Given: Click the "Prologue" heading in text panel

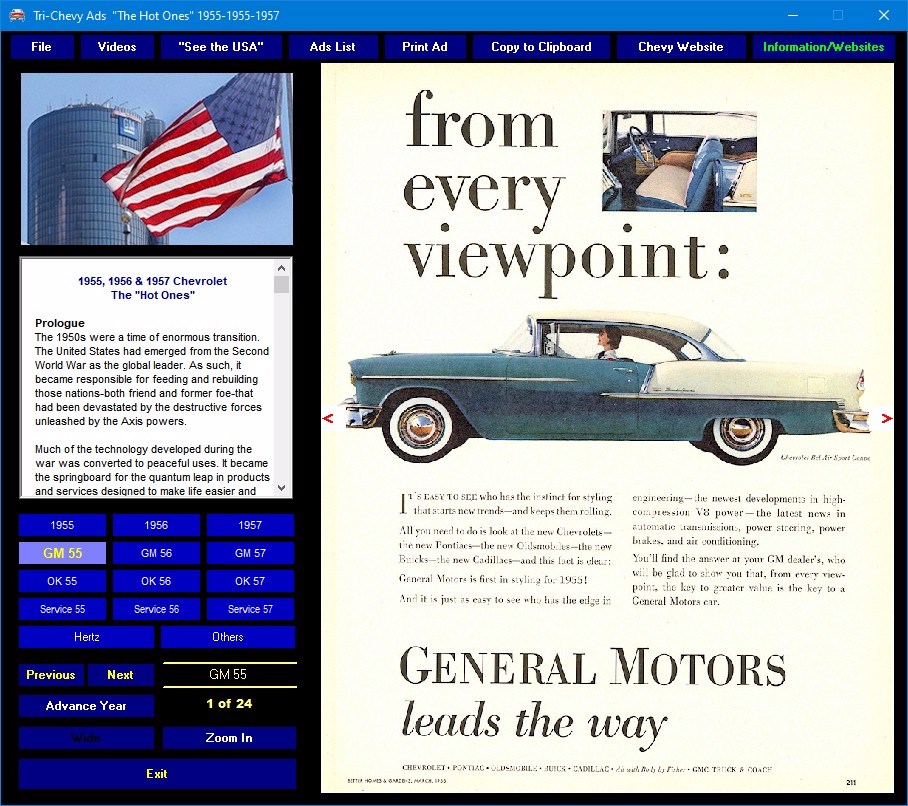Looking at the screenshot, I should point(60,323).
